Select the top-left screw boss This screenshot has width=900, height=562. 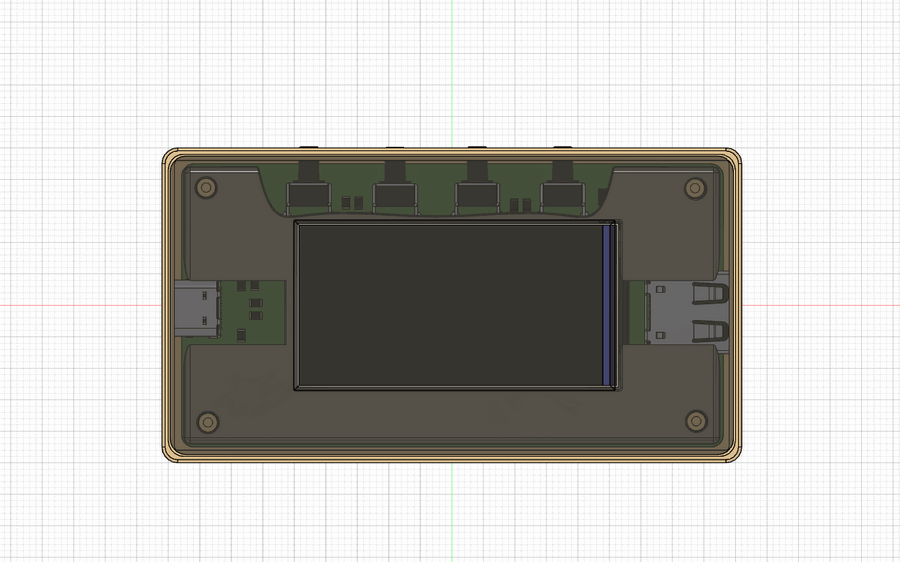[x=206, y=188]
